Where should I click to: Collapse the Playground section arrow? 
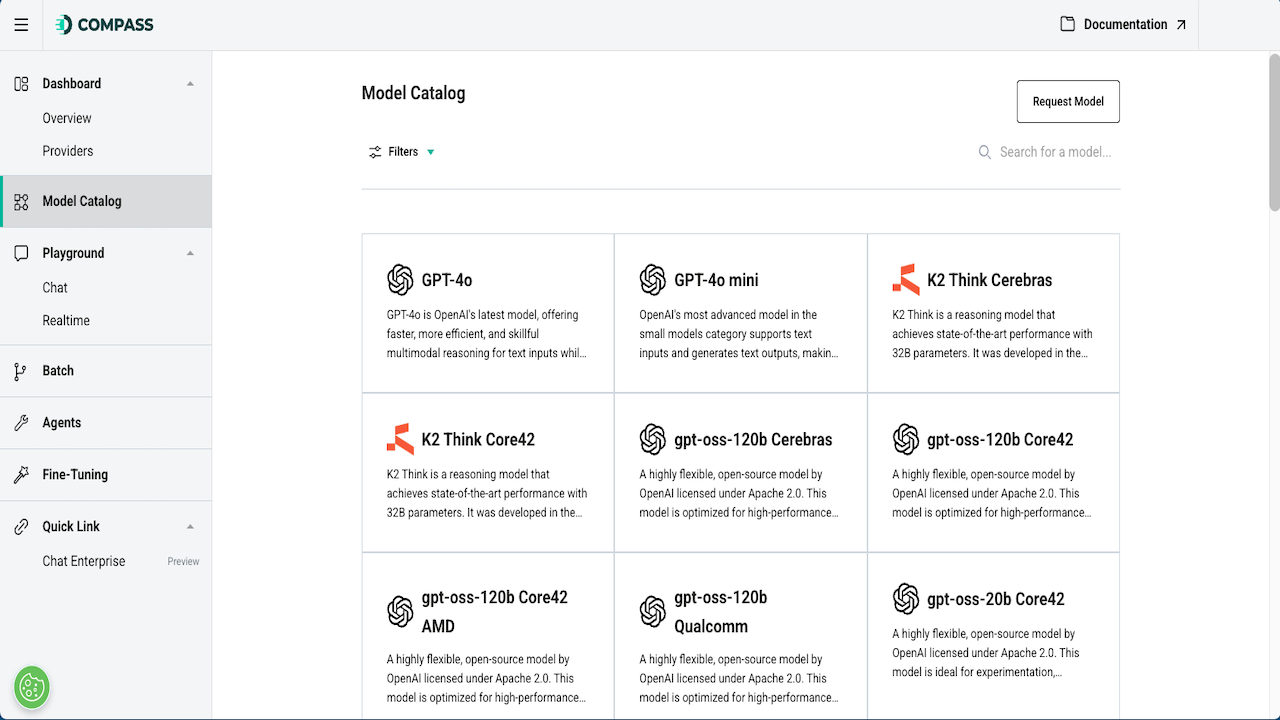(x=190, y=254)
